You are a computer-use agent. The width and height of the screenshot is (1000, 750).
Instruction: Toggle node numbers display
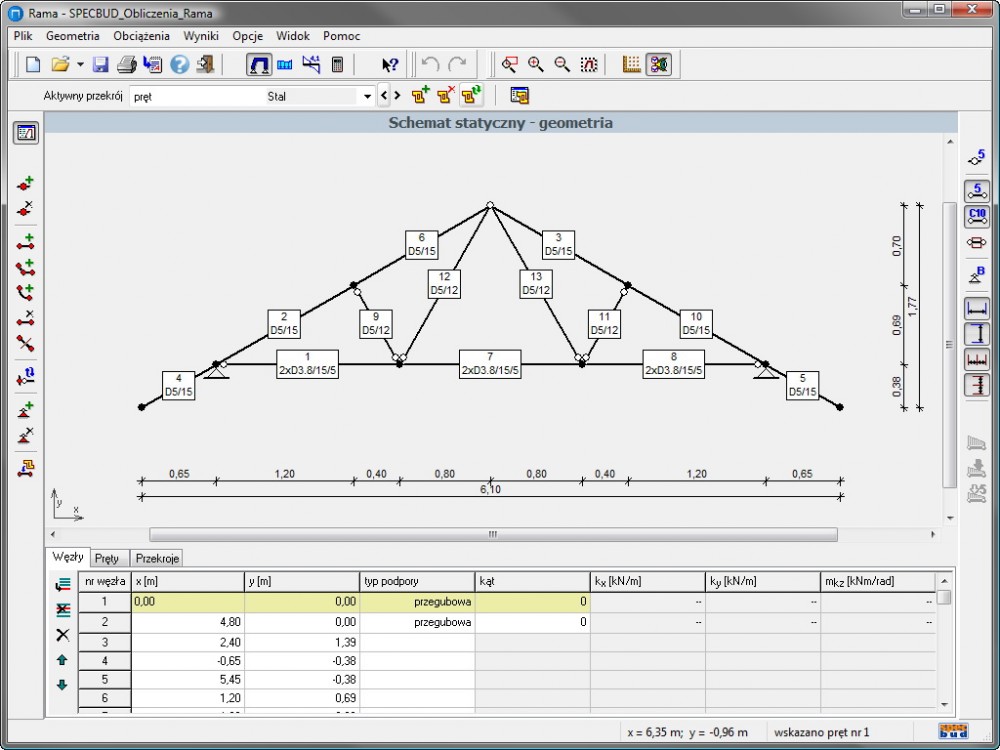pyautogui.click(x=976, y=158)
